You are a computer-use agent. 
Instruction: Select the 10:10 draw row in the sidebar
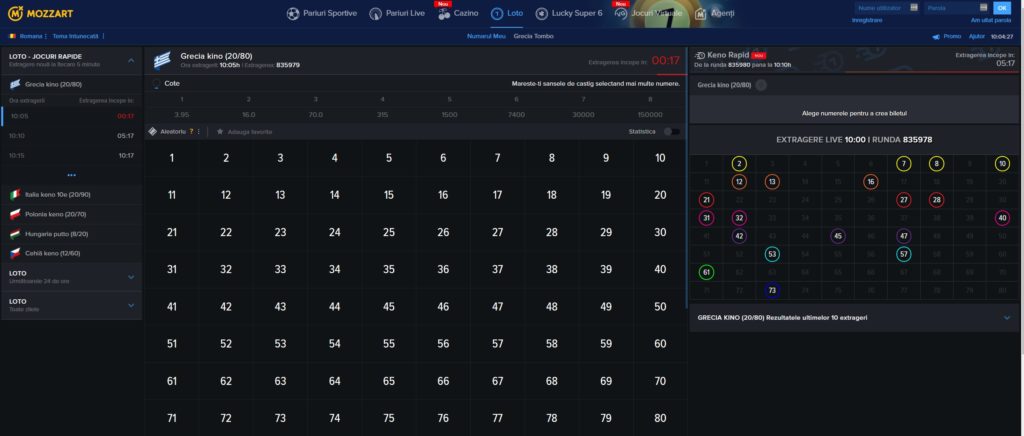[x=71, y=136]
